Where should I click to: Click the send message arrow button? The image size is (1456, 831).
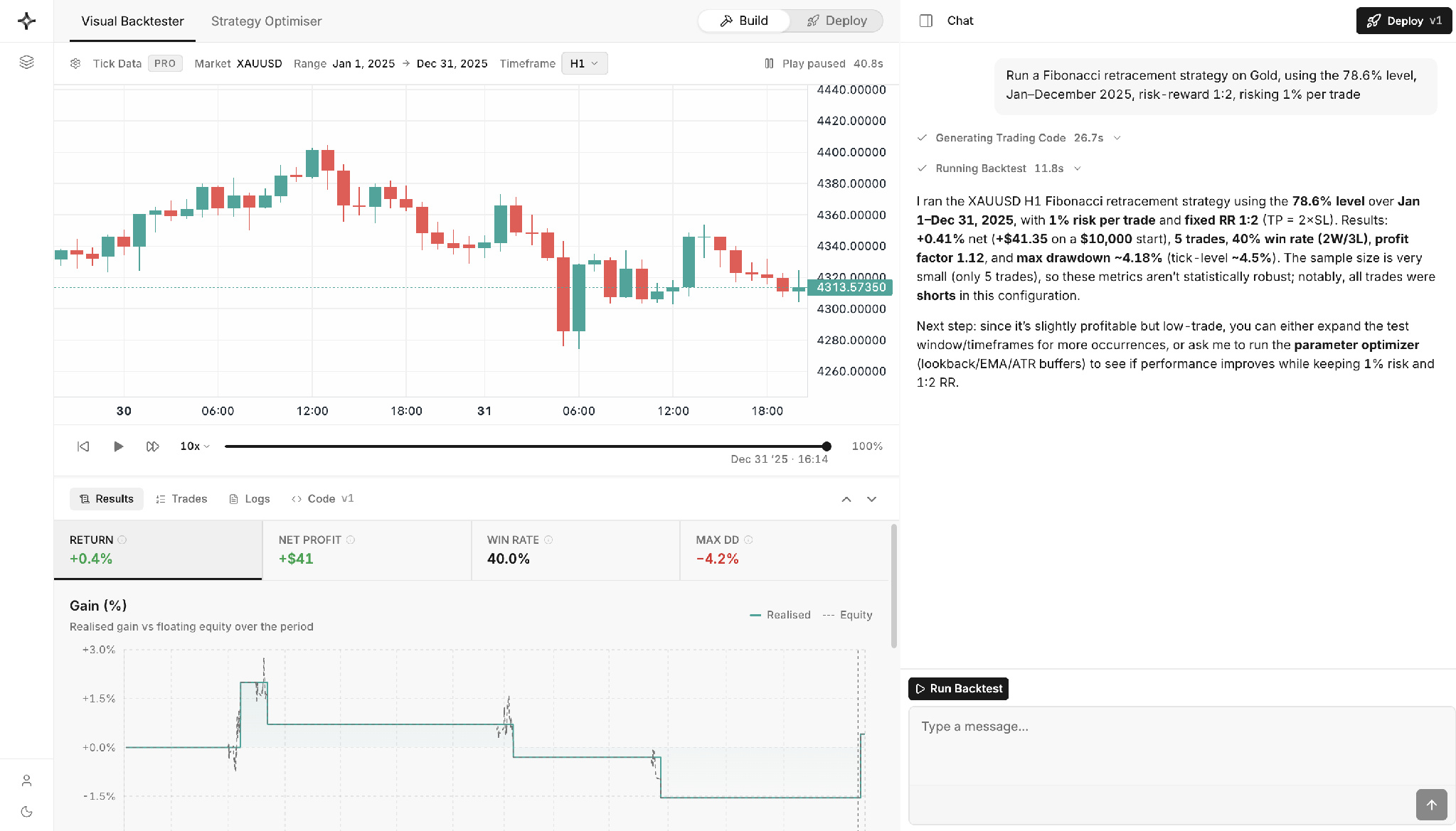tap(1431, 805)
